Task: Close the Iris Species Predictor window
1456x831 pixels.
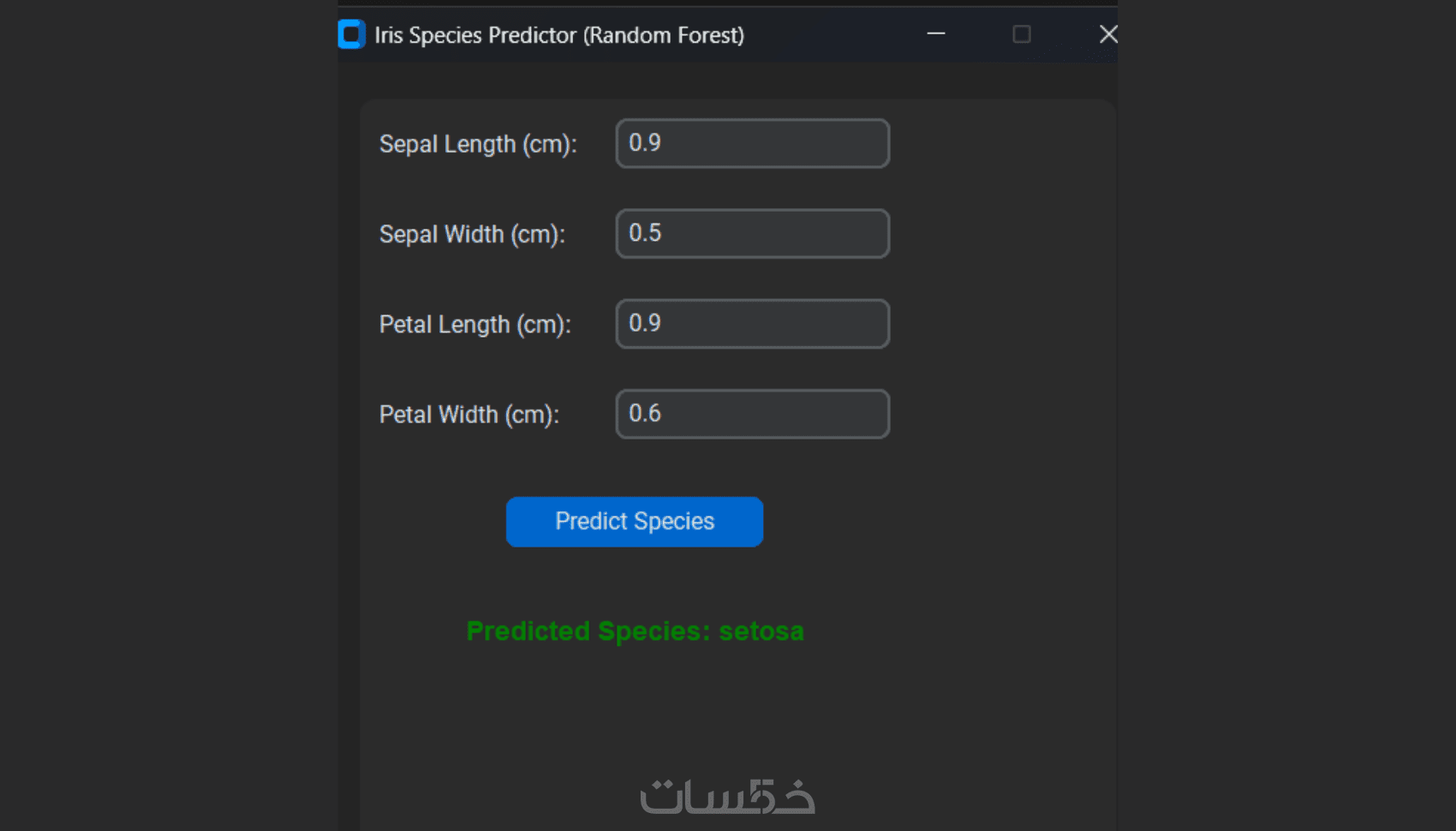Action: click(x=1107, y=34)
